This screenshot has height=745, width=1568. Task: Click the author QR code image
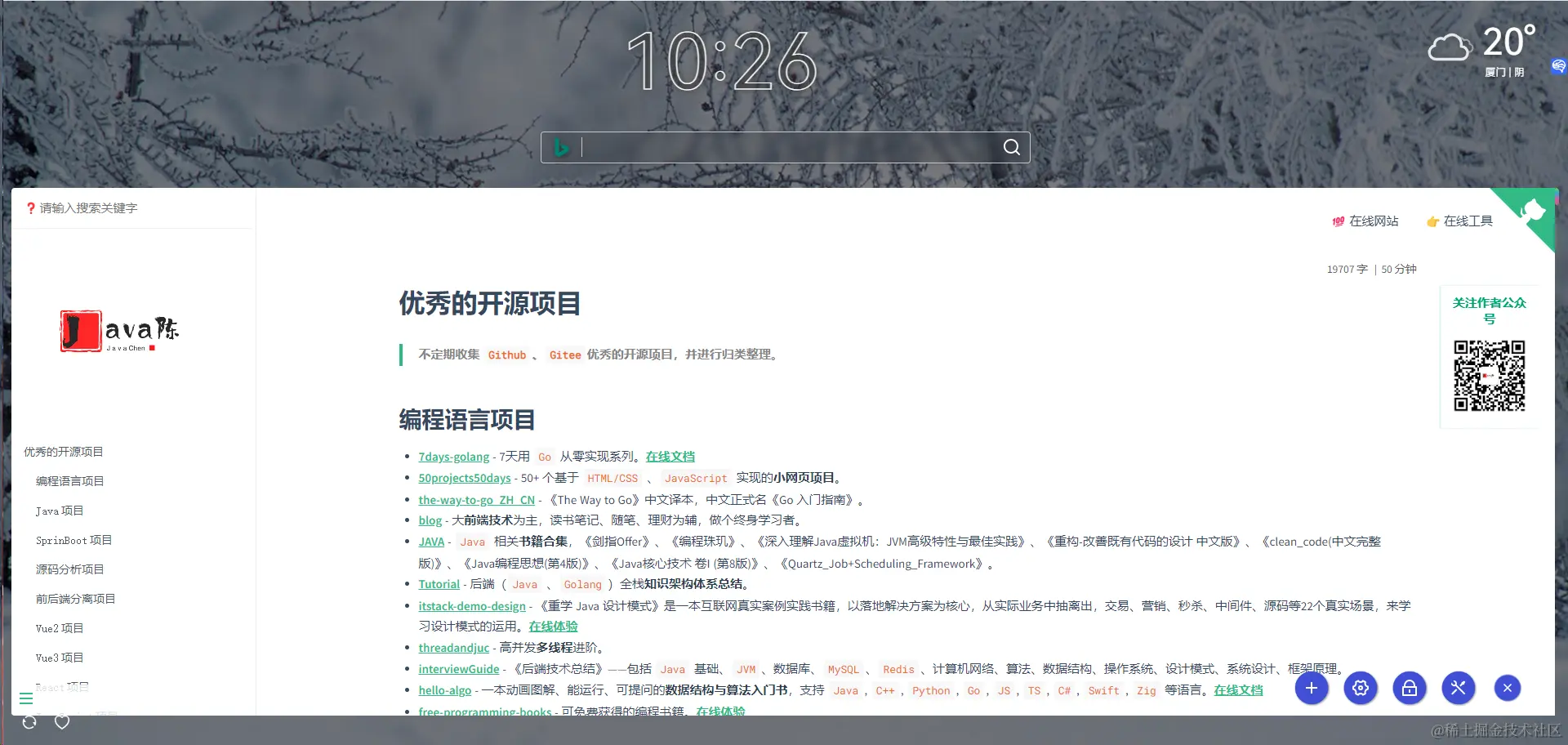(1490, 376)
